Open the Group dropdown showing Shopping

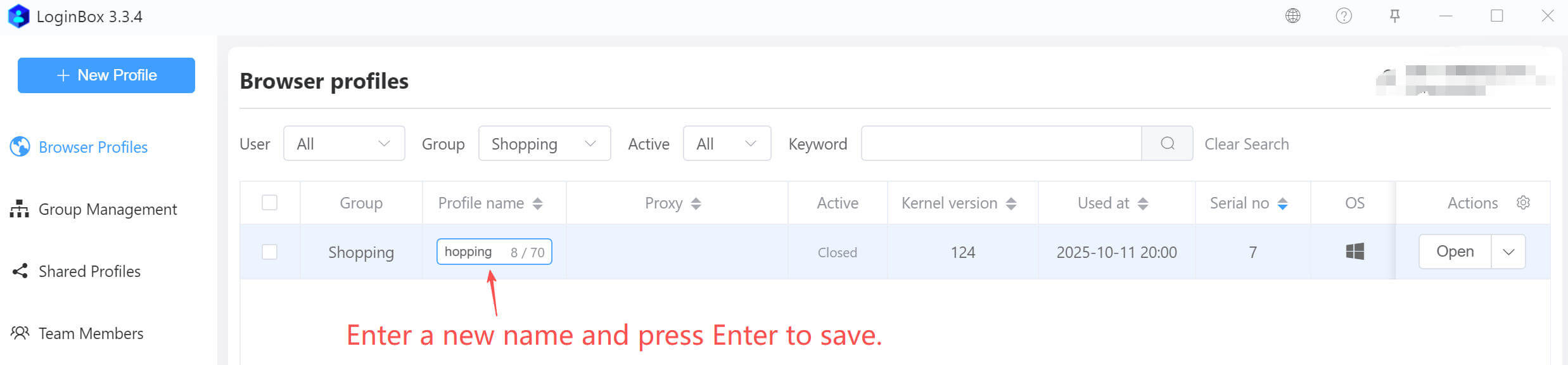[544, 144]
